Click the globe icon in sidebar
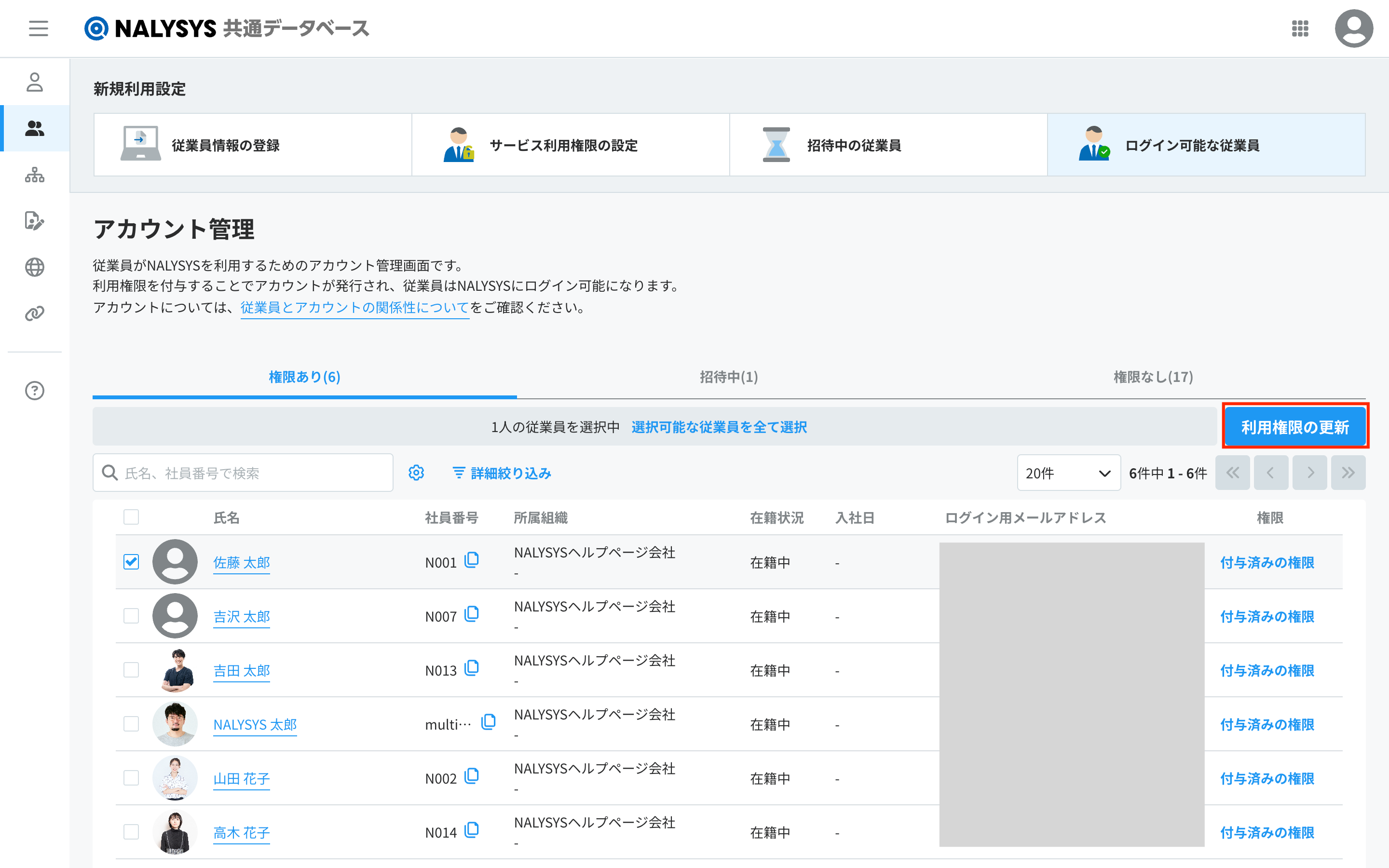Screen dimensions: 1389x868 [34, 267]
